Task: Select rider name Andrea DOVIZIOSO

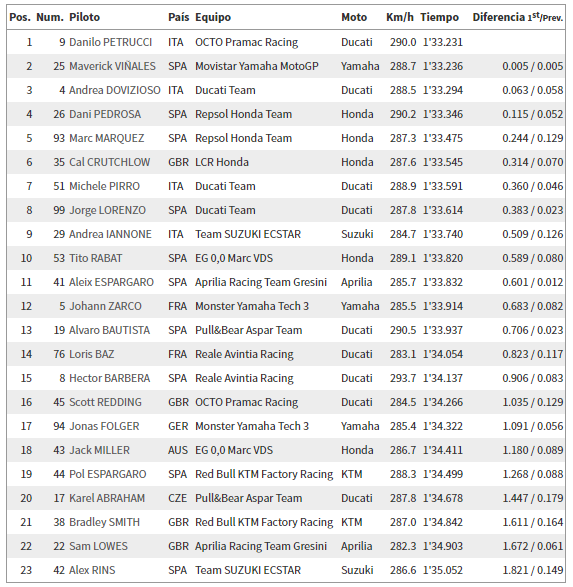Action: pos(115,90)
